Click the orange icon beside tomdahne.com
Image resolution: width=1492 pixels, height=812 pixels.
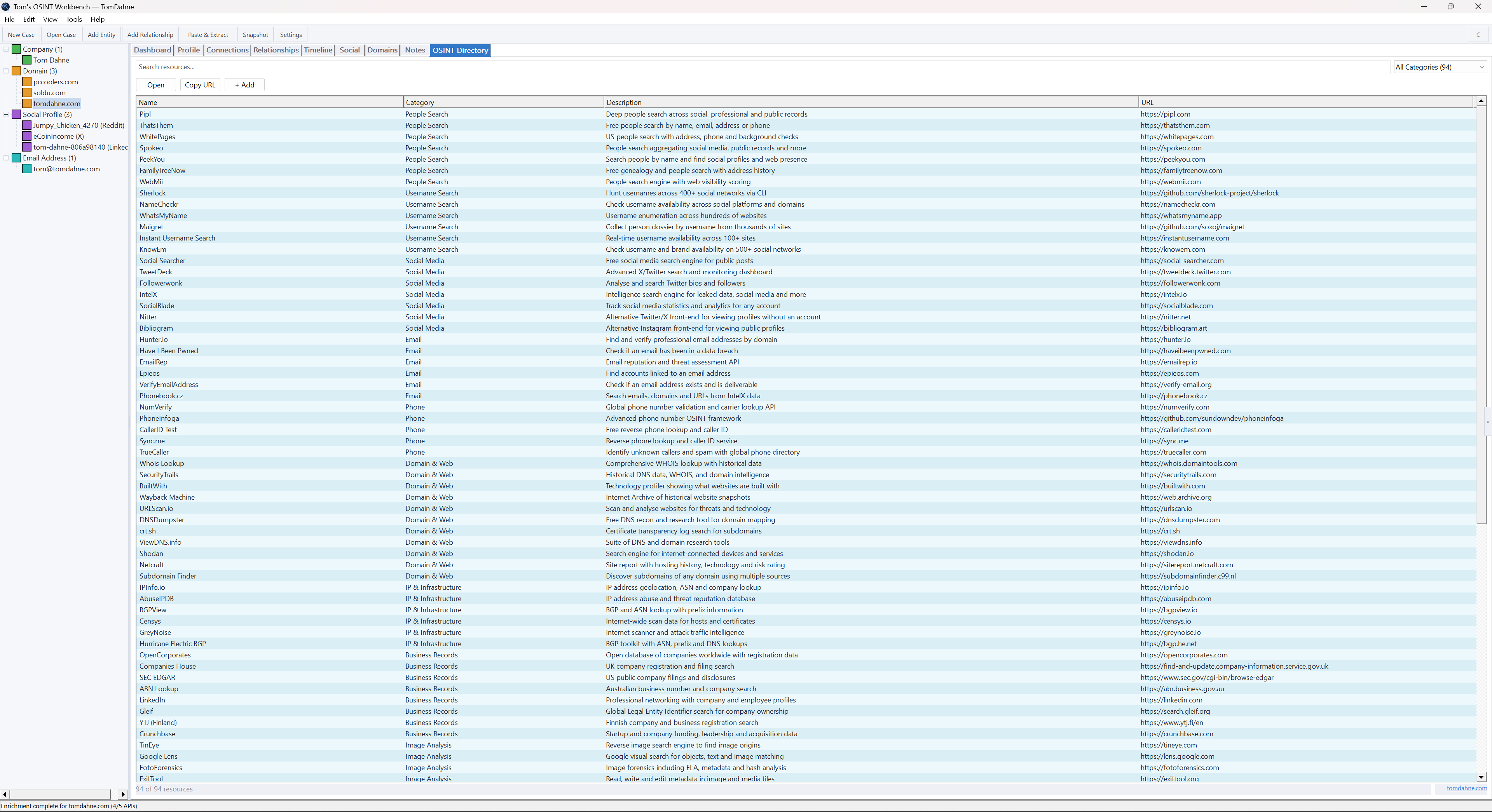point(27,104)
